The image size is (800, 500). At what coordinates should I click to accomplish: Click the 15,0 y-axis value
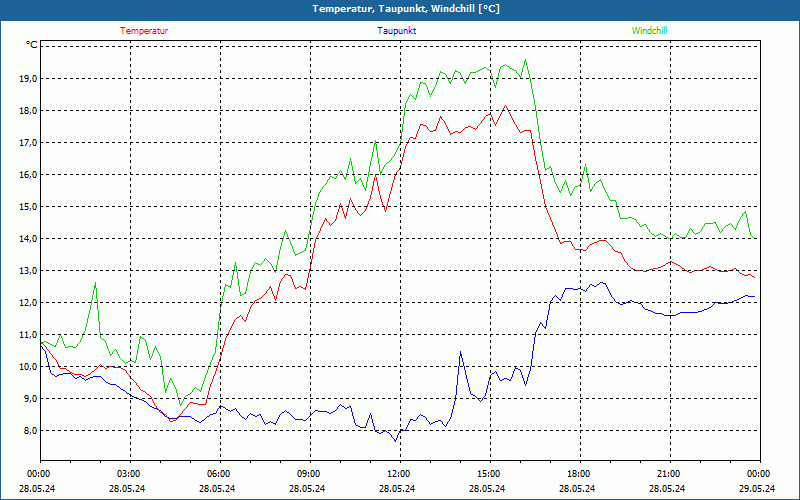[29, 207]
